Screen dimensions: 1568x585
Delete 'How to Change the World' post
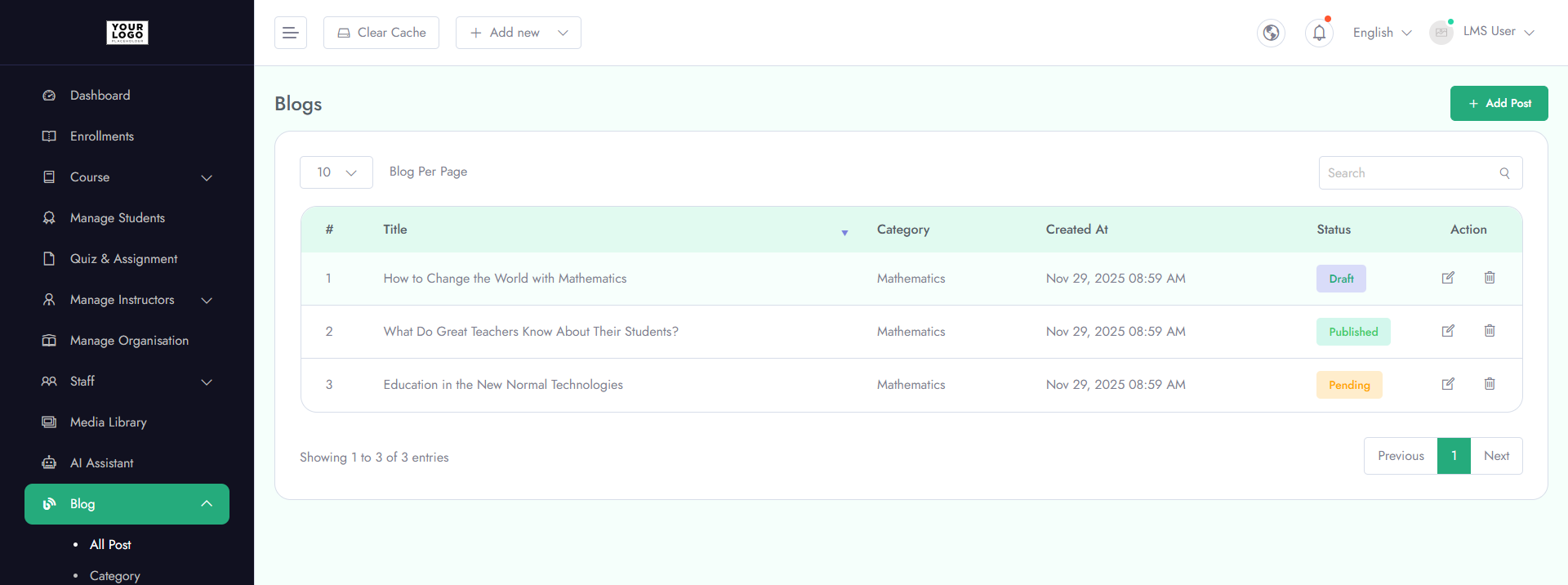pyautogui.click(x=1490, y=278)
